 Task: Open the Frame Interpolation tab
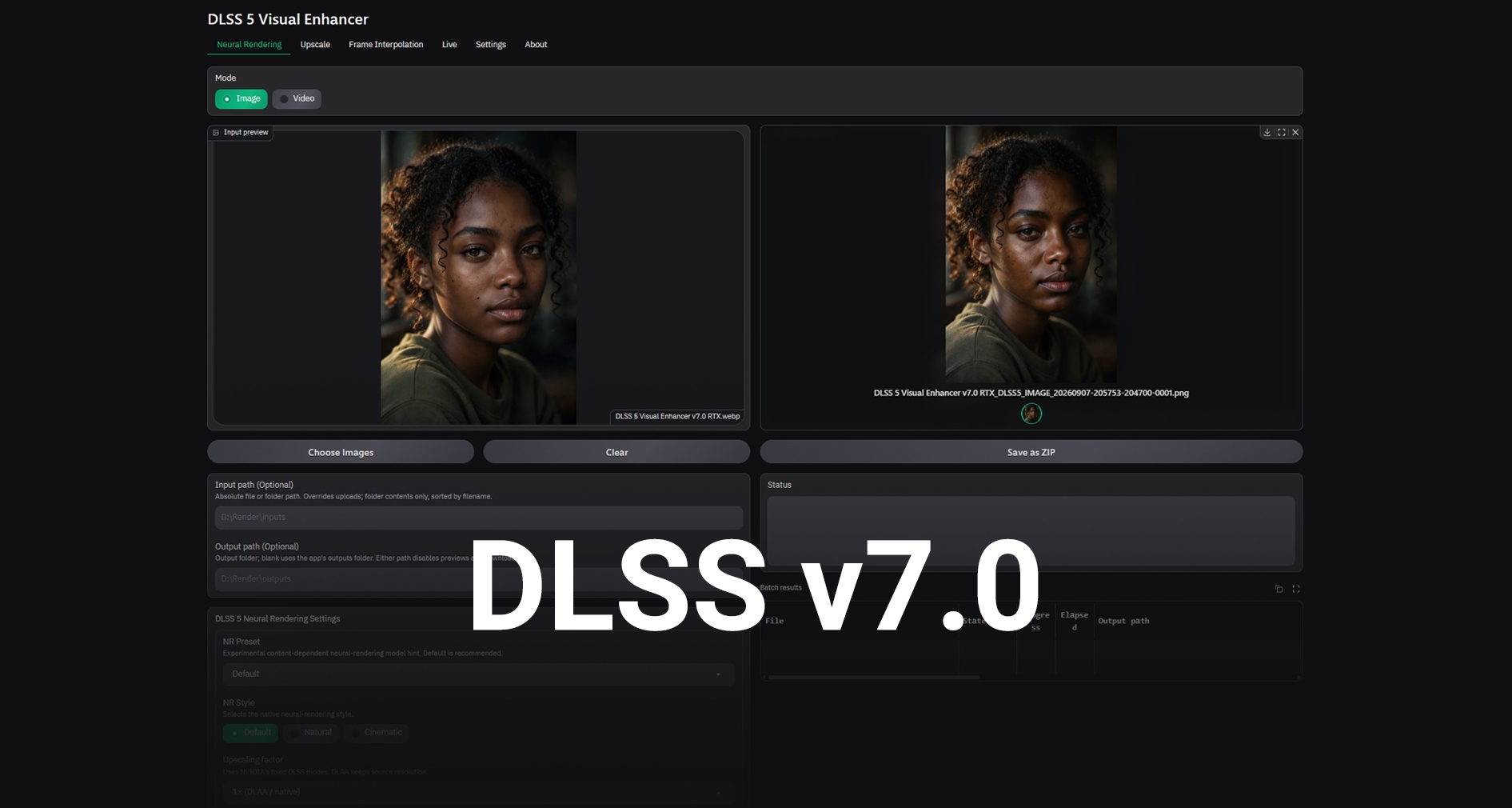tap(386, 45)
